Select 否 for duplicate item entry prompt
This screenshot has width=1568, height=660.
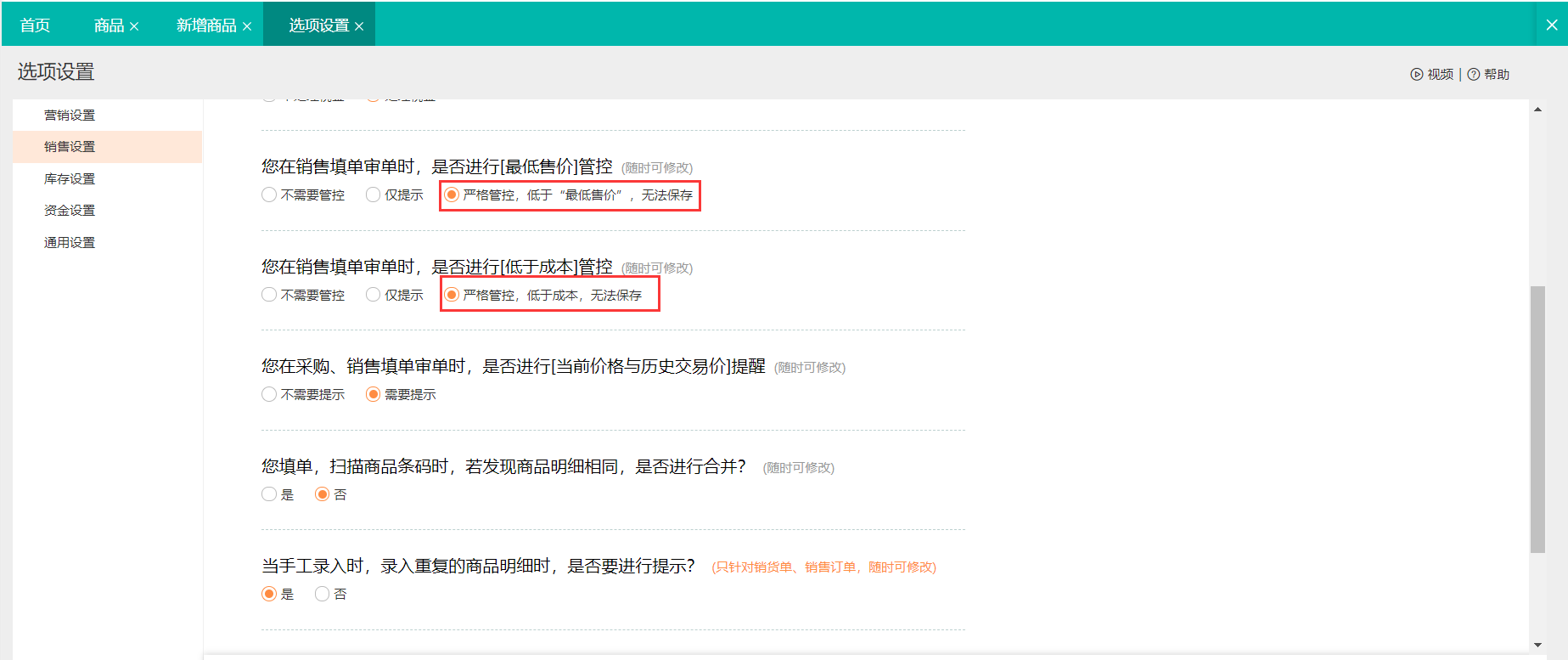point(322,594)
